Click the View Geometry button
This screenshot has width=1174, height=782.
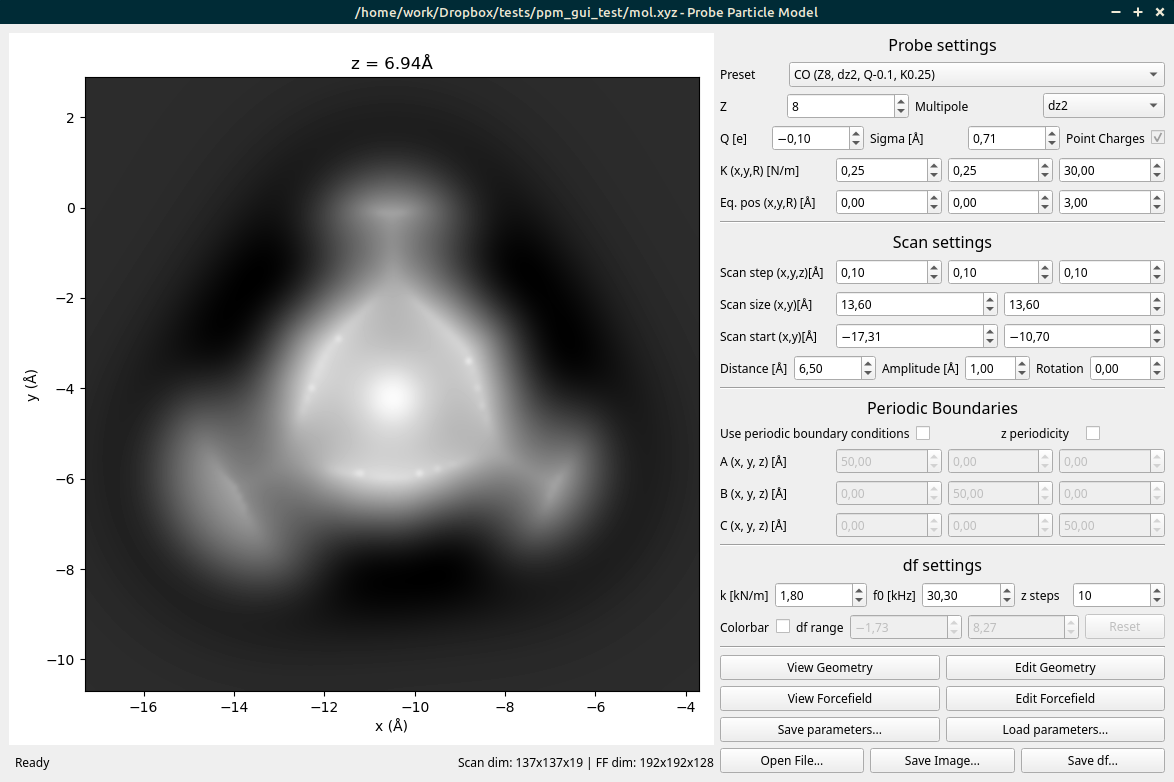(830, 667)
